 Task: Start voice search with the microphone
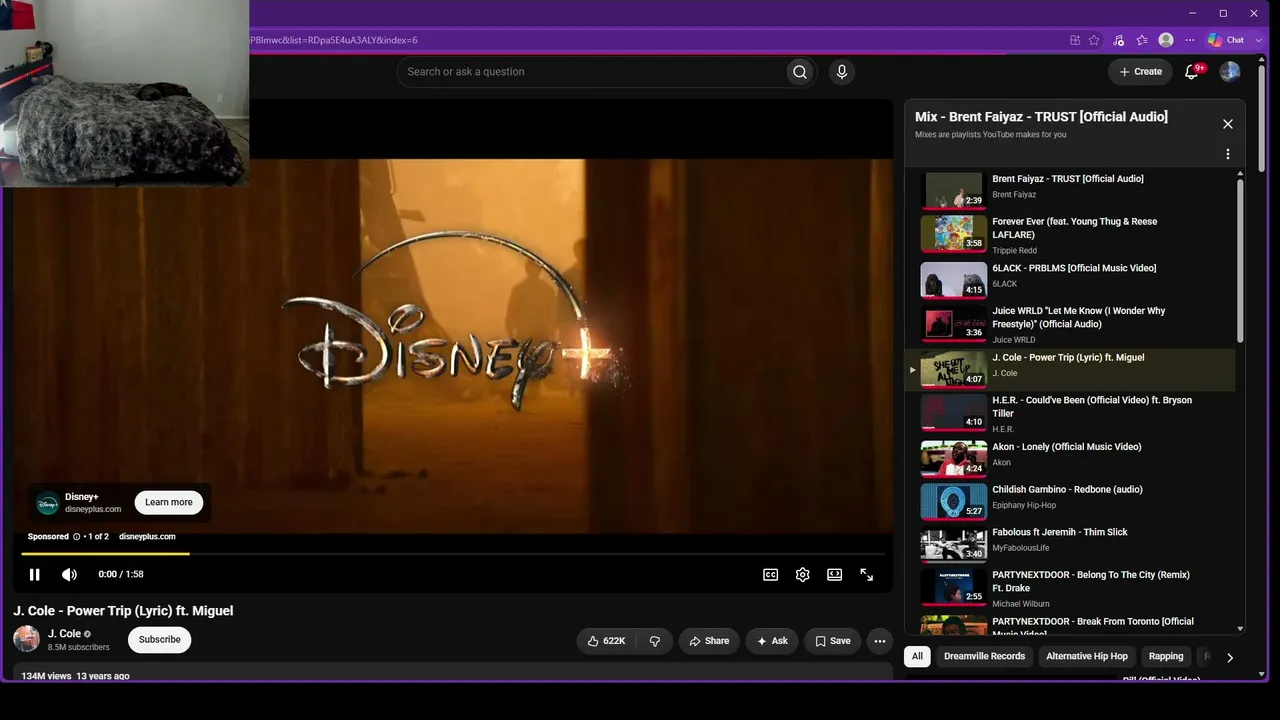(x=842, y=72)
